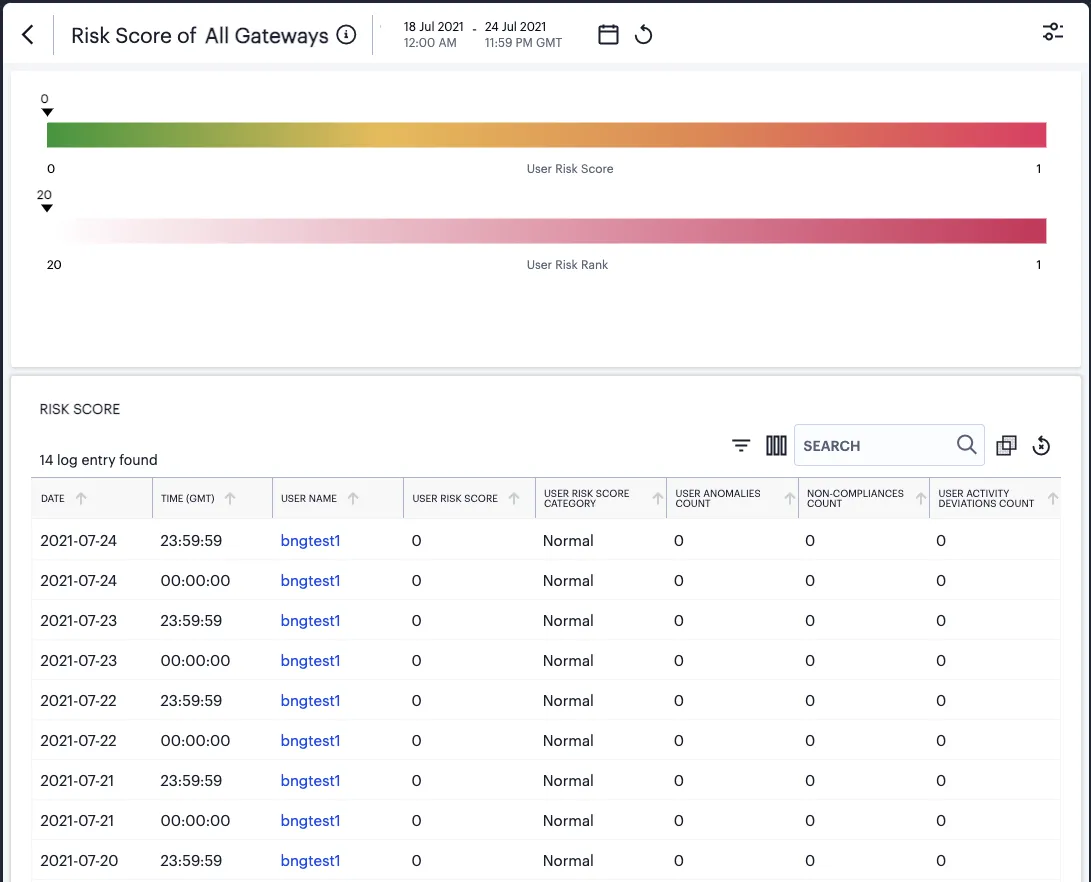The image size is (1091, 882).
Task: Click the USER NAME column header
Action: click(x=309, y=498)
